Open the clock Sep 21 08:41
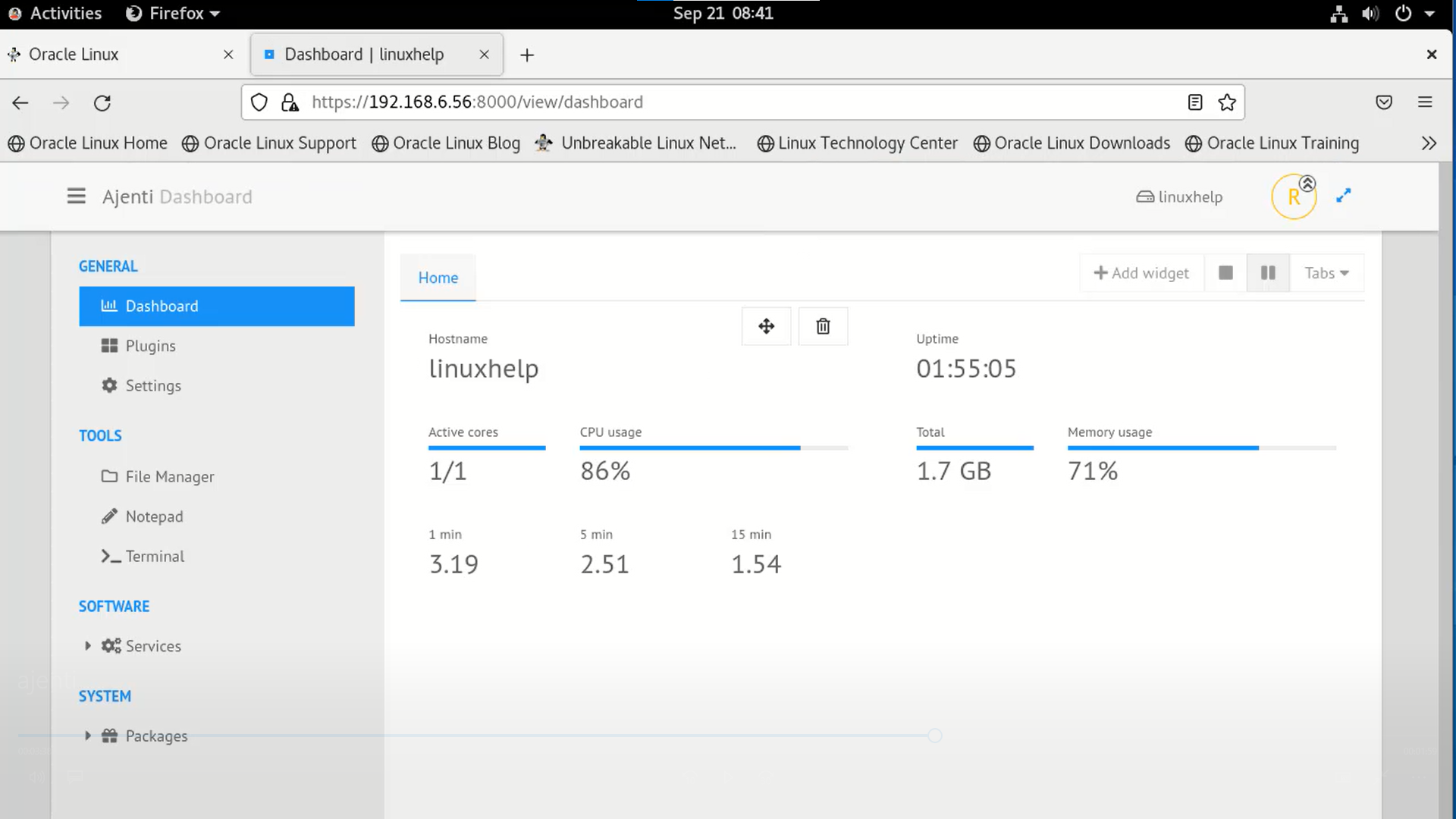Viewport: 1456px width, 819px height. 723,14
